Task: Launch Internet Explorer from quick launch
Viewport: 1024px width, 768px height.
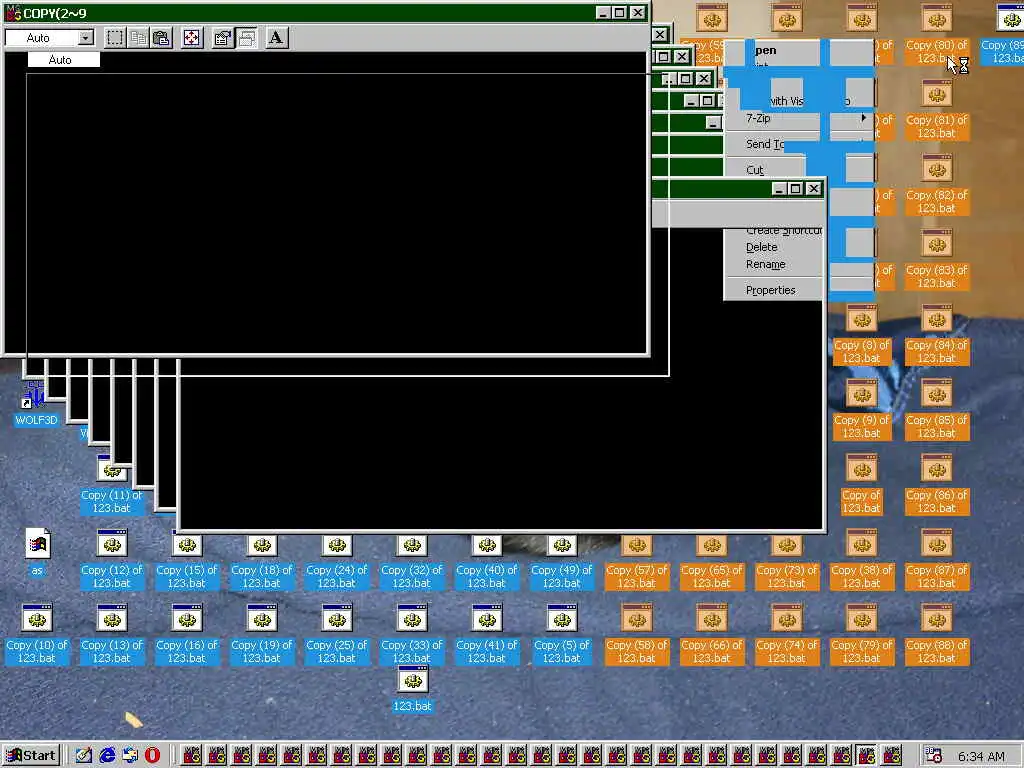Action: pos(107,756)
